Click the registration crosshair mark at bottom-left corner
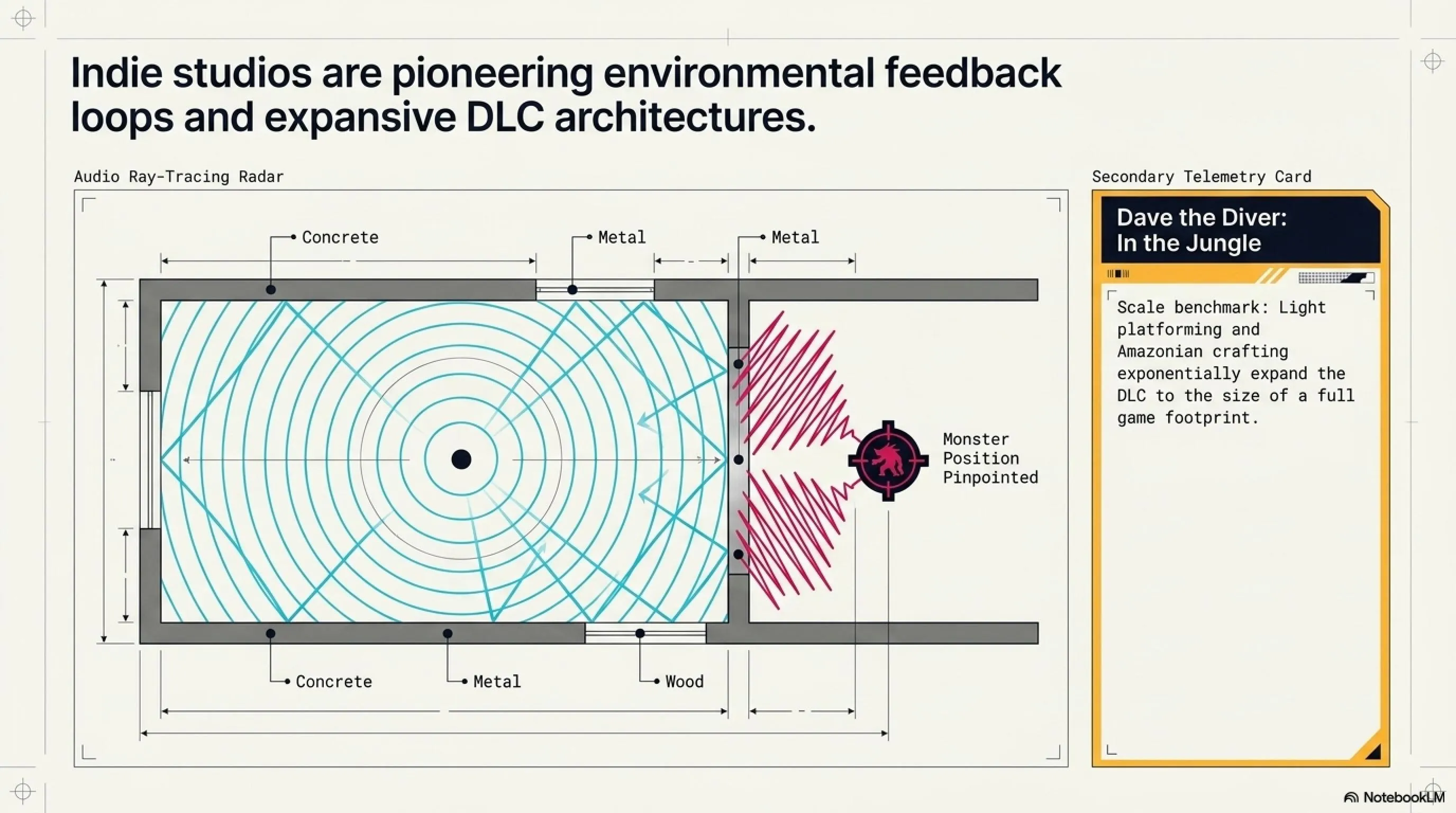The image size is (1456, 813). (x=23, y=791)
